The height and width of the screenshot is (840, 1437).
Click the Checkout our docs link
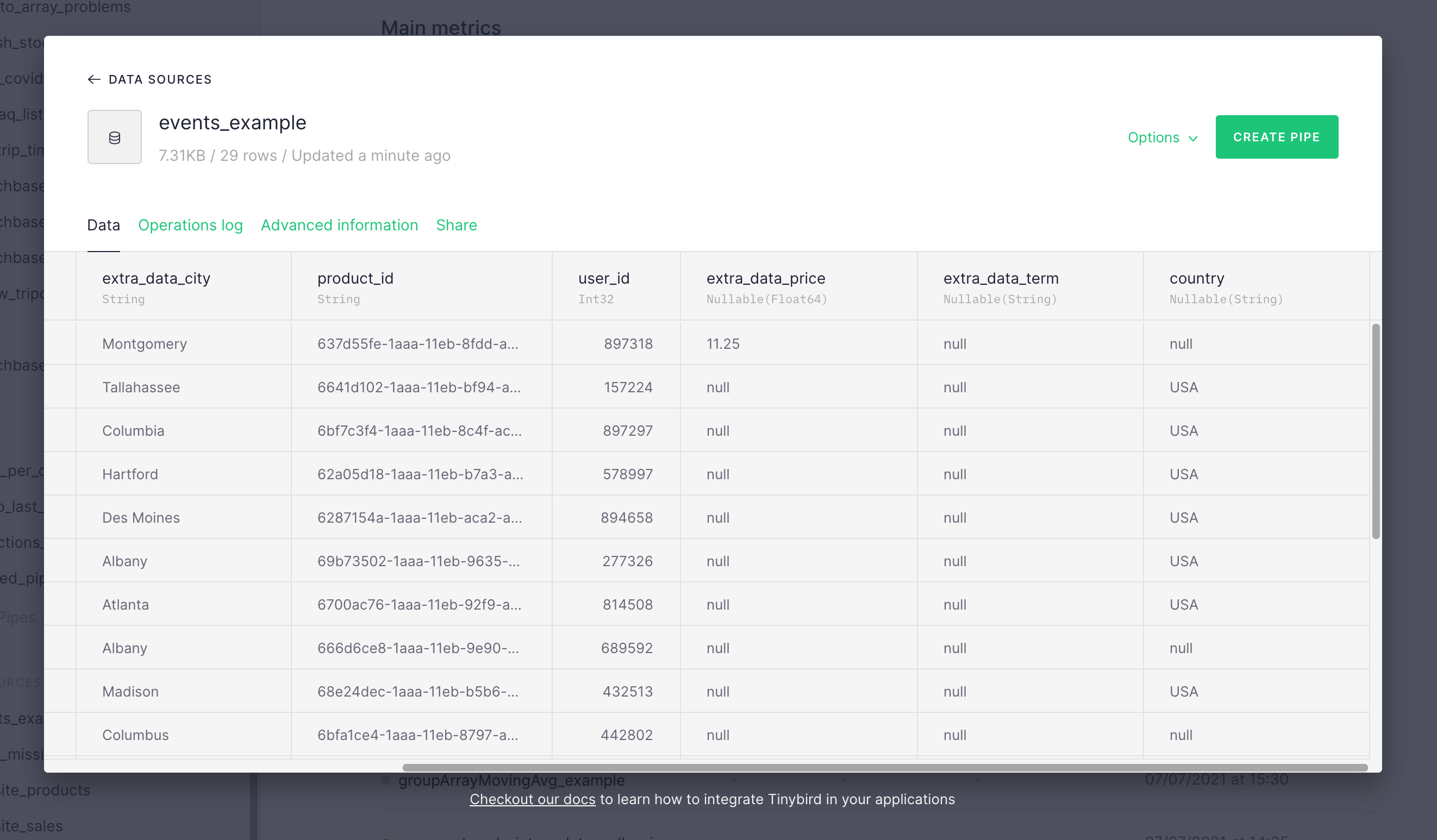532,799
